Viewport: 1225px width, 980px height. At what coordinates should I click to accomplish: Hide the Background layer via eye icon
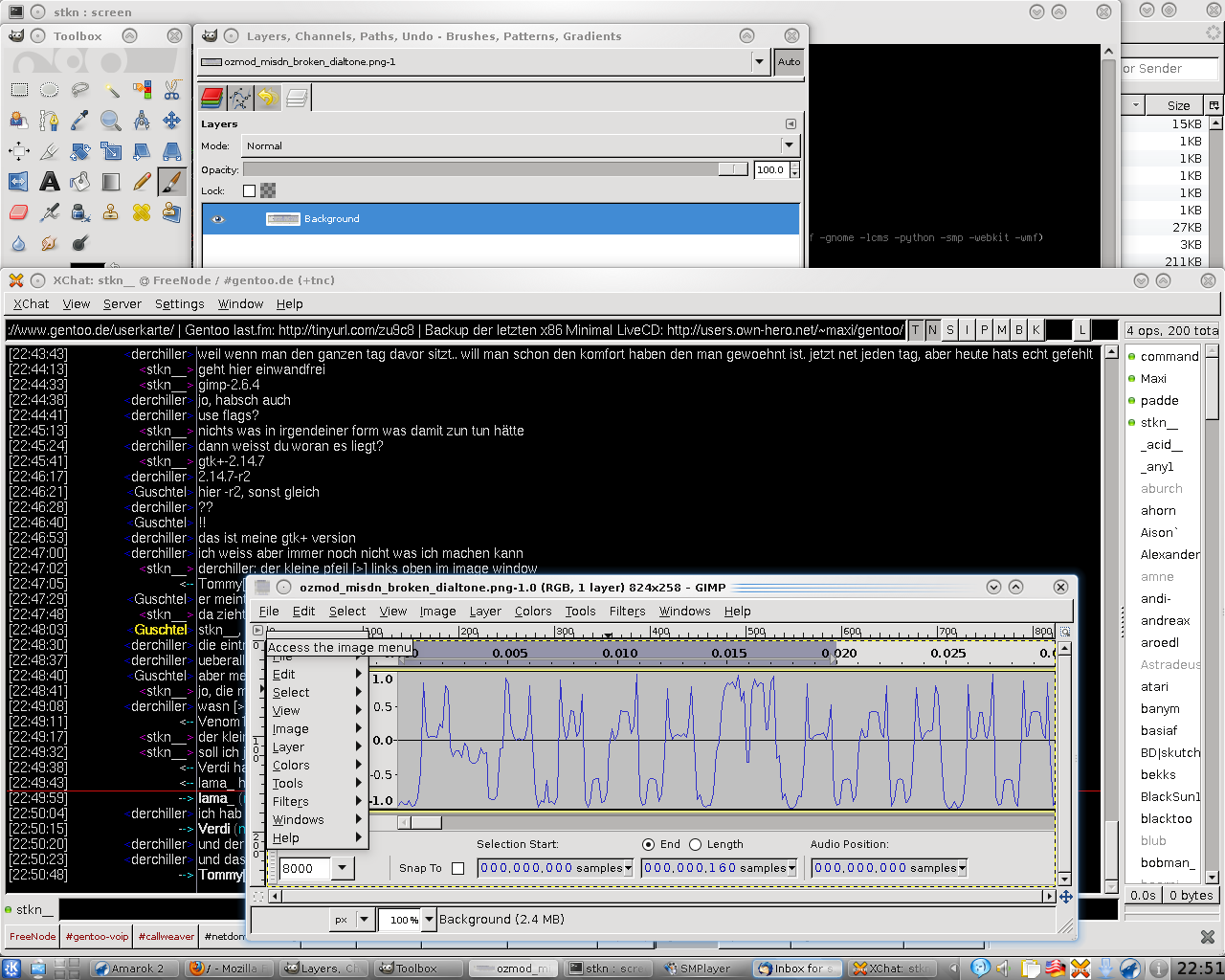click(218, 219)
